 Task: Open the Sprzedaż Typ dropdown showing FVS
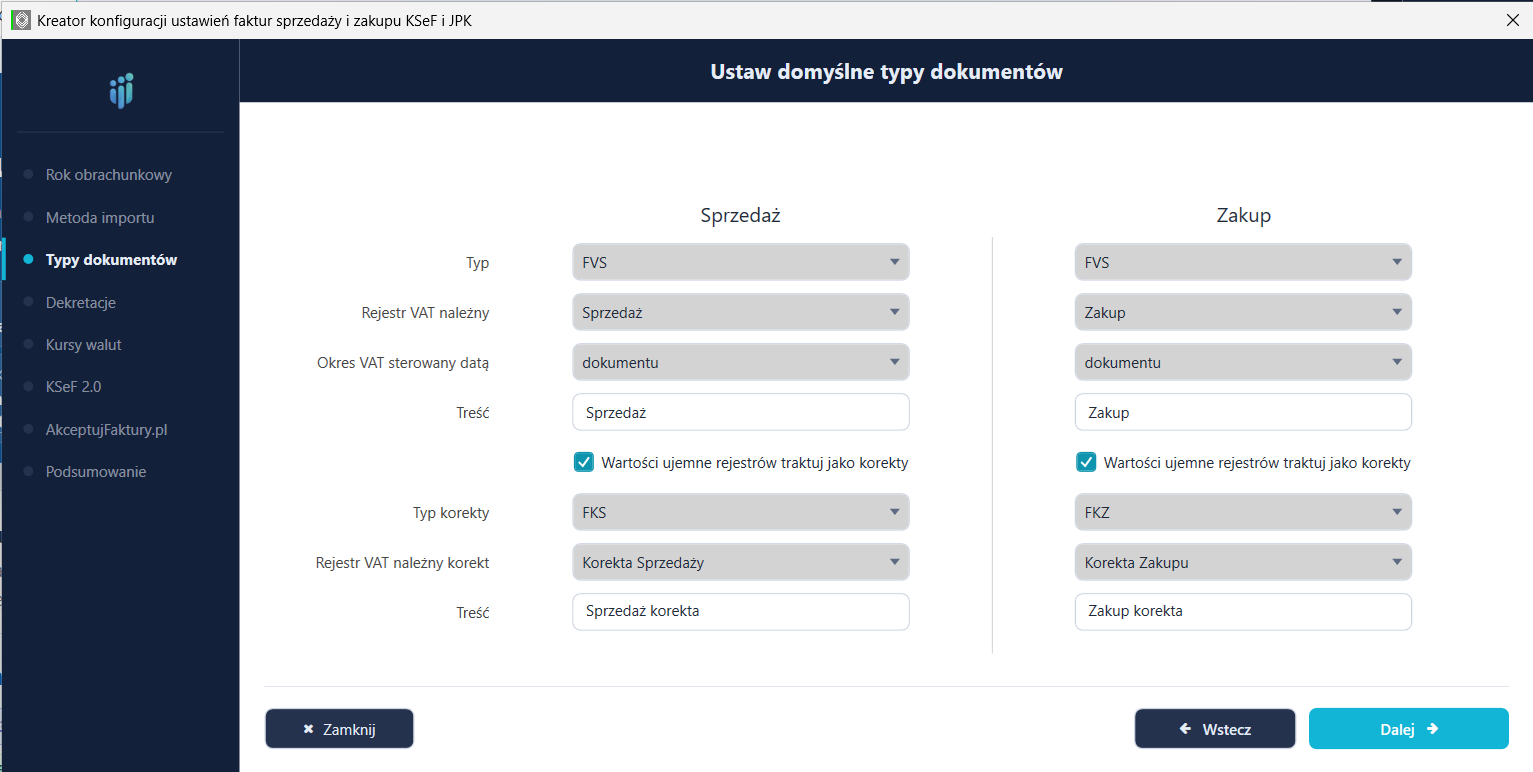(x=741, y=262)
